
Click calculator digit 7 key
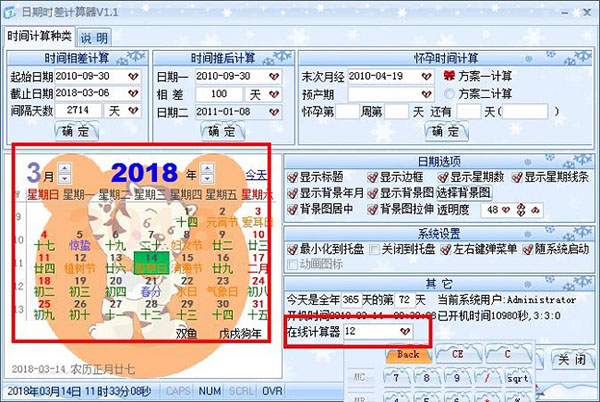[396, 378]
